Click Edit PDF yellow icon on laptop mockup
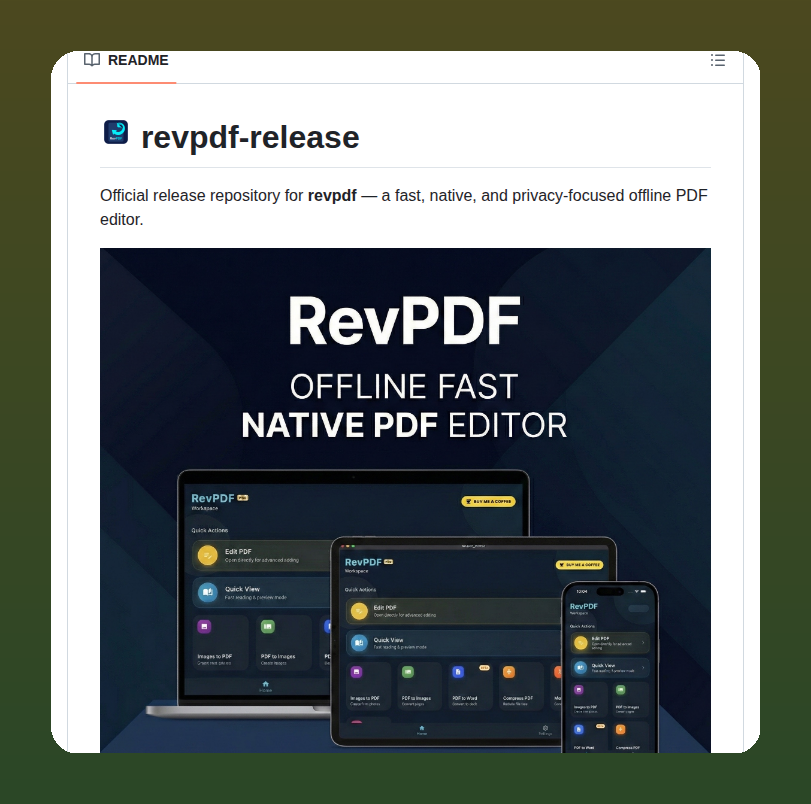 [207, 556]
